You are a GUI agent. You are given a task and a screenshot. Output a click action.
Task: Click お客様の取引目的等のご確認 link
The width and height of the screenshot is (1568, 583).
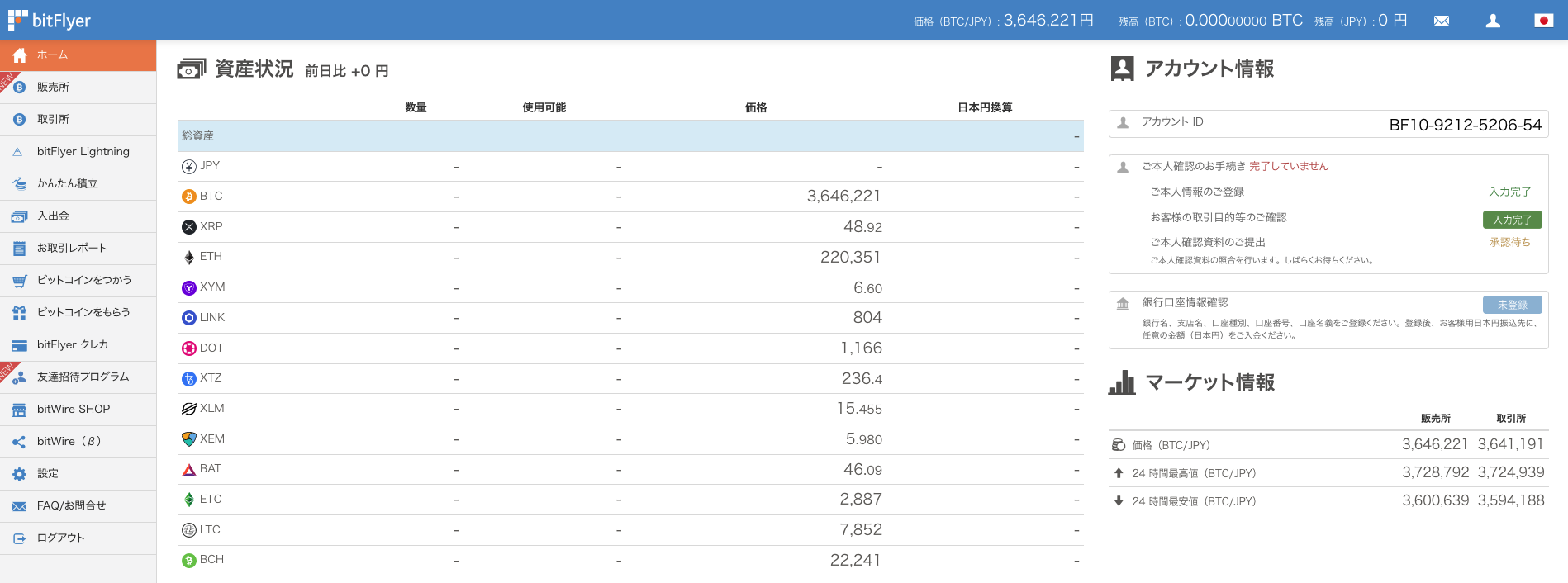(x=1219, y=217)
